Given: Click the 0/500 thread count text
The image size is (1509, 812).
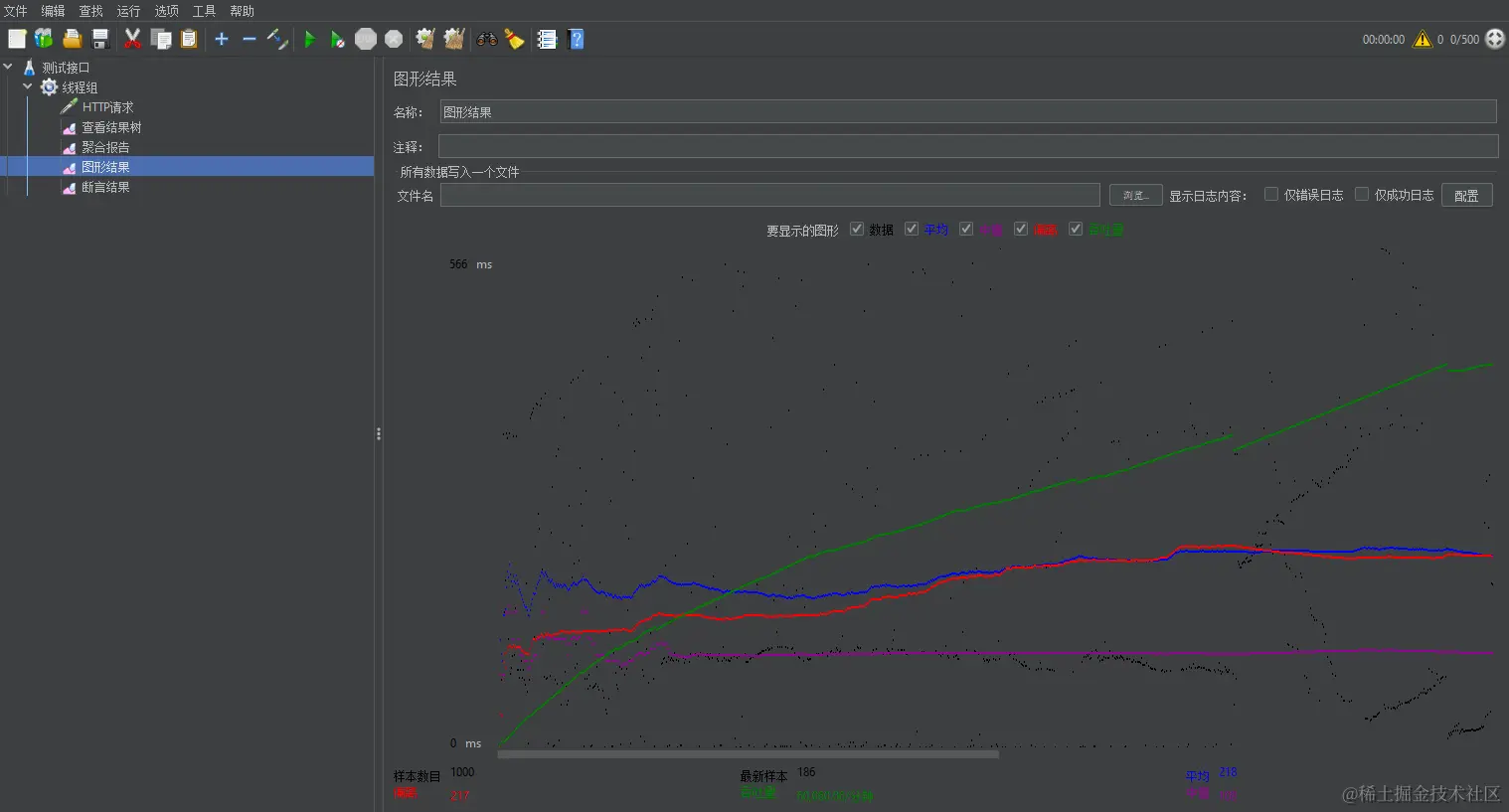Looking at the screenshot, I should click(1464, 40).
